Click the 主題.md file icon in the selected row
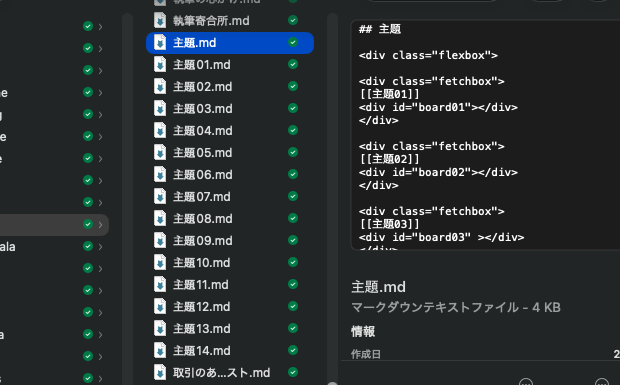Screen dimensions: 620x385 (160, 43)
